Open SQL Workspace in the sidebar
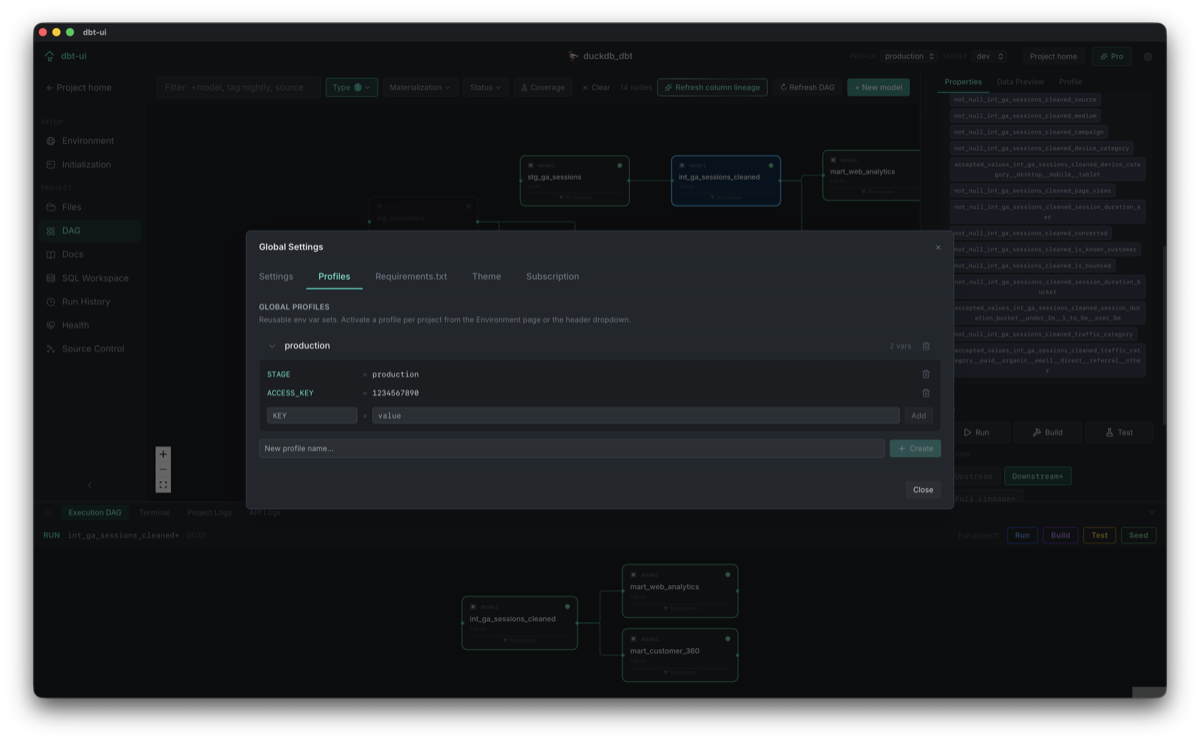 click(x=95, y=278)
